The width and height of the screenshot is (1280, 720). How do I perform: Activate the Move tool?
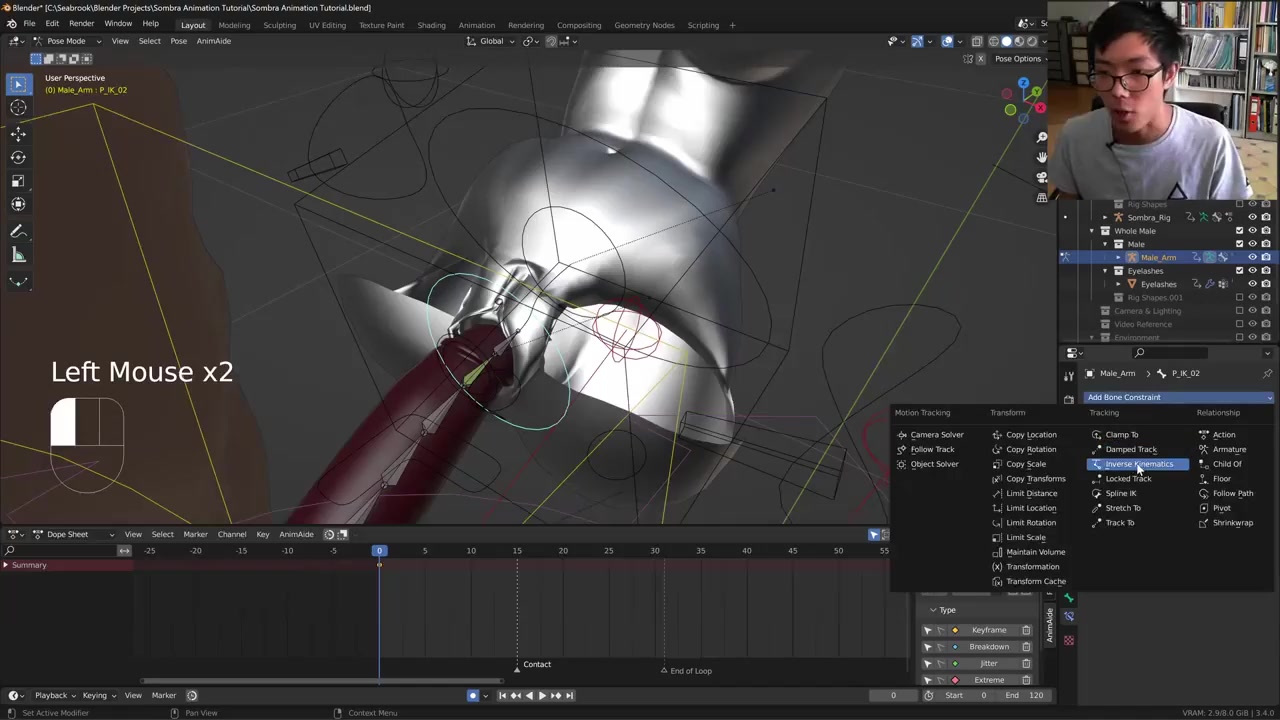click(18, 133)
